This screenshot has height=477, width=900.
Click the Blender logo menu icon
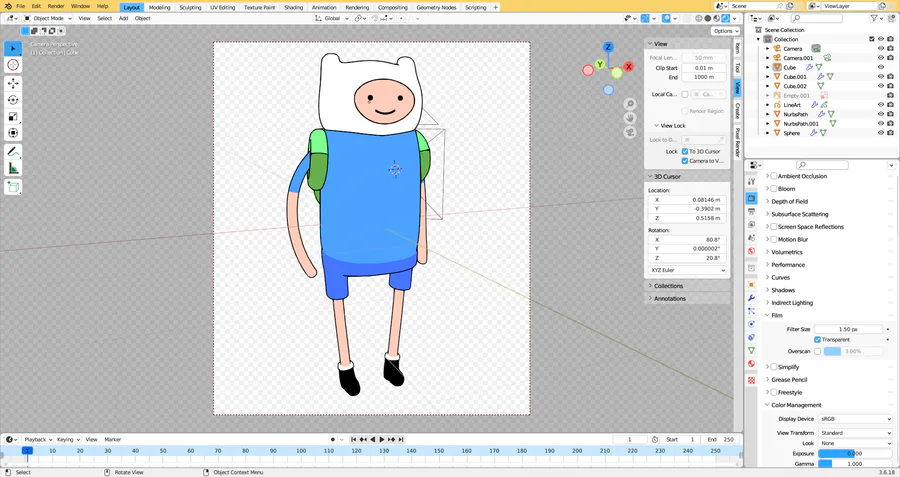(7, 6)
